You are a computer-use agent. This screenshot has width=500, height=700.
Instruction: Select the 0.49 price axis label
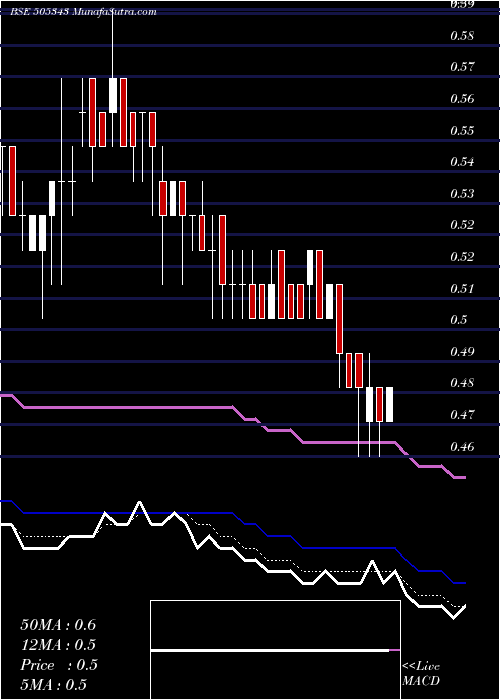[x=462, y=352]
